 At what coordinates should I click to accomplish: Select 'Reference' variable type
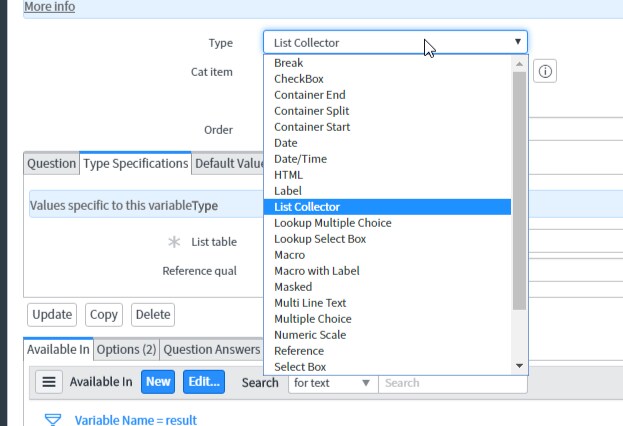point(299,351)
